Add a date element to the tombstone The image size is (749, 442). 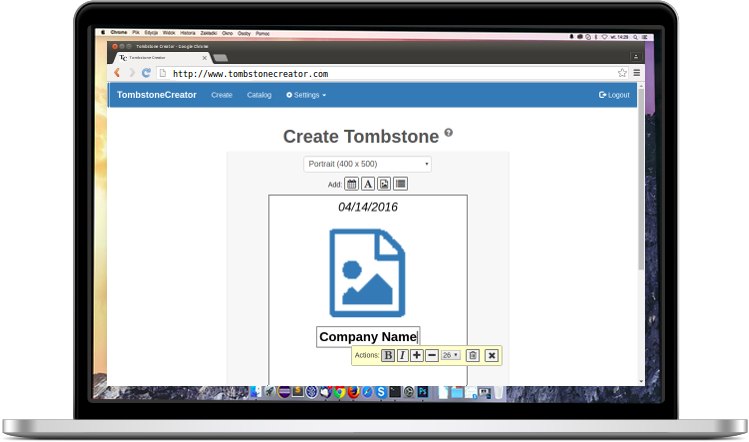tap(351, 184)
